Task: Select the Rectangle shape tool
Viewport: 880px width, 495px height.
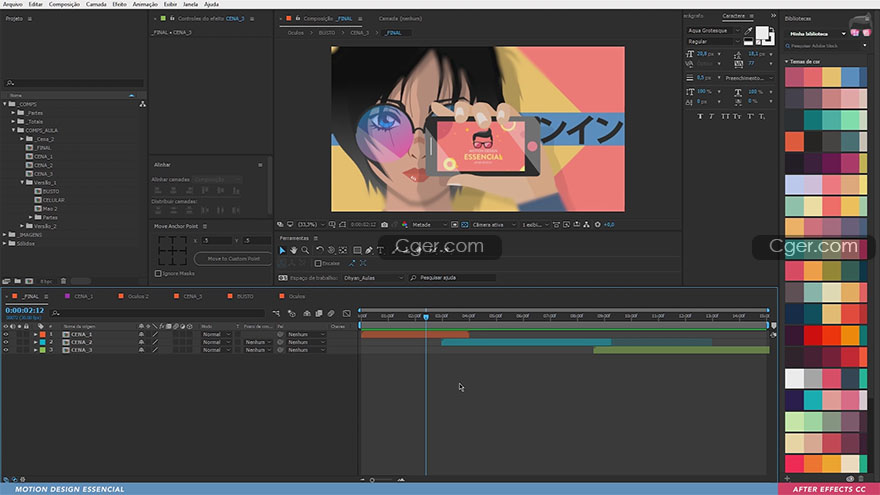Action: (357, 250)
